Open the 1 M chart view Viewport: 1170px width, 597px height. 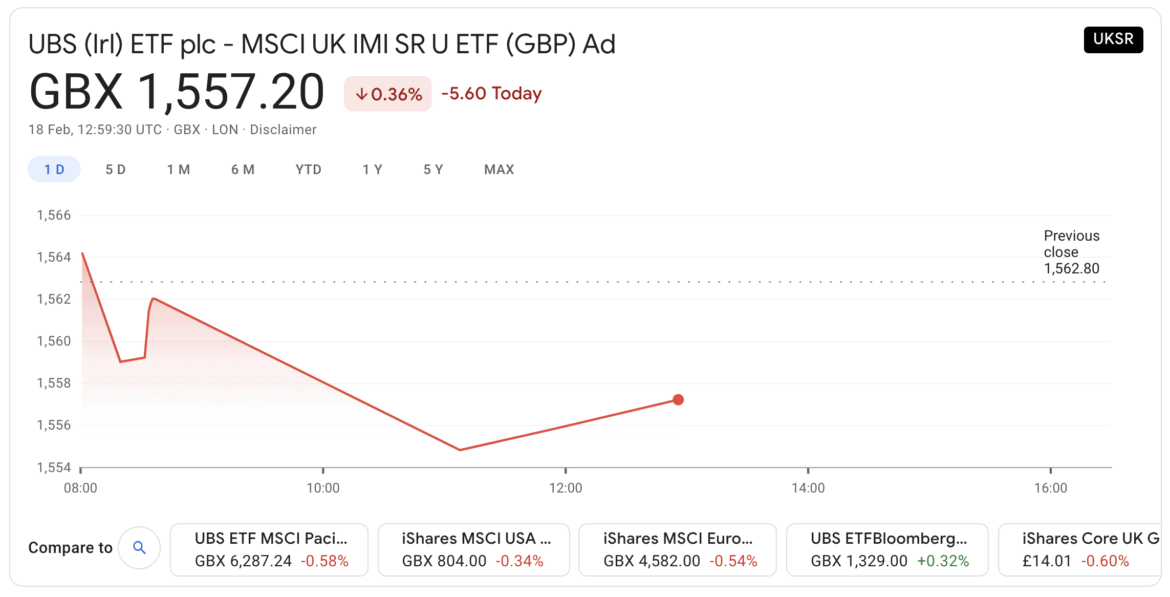[178, 169]
